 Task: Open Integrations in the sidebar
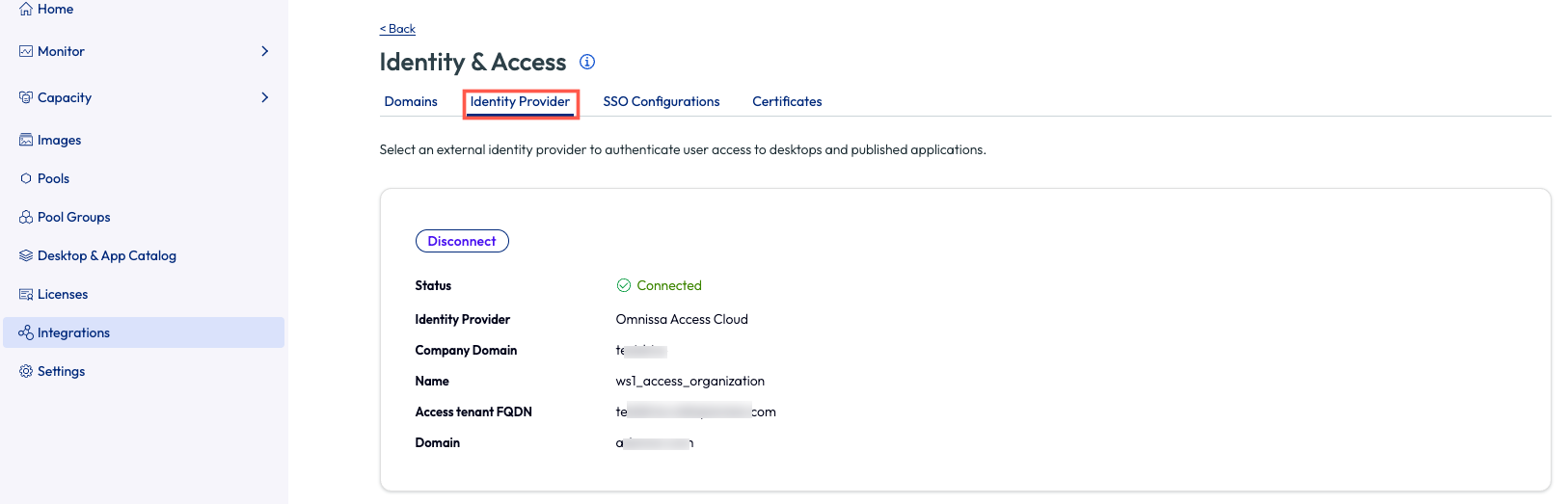(73, 332)
